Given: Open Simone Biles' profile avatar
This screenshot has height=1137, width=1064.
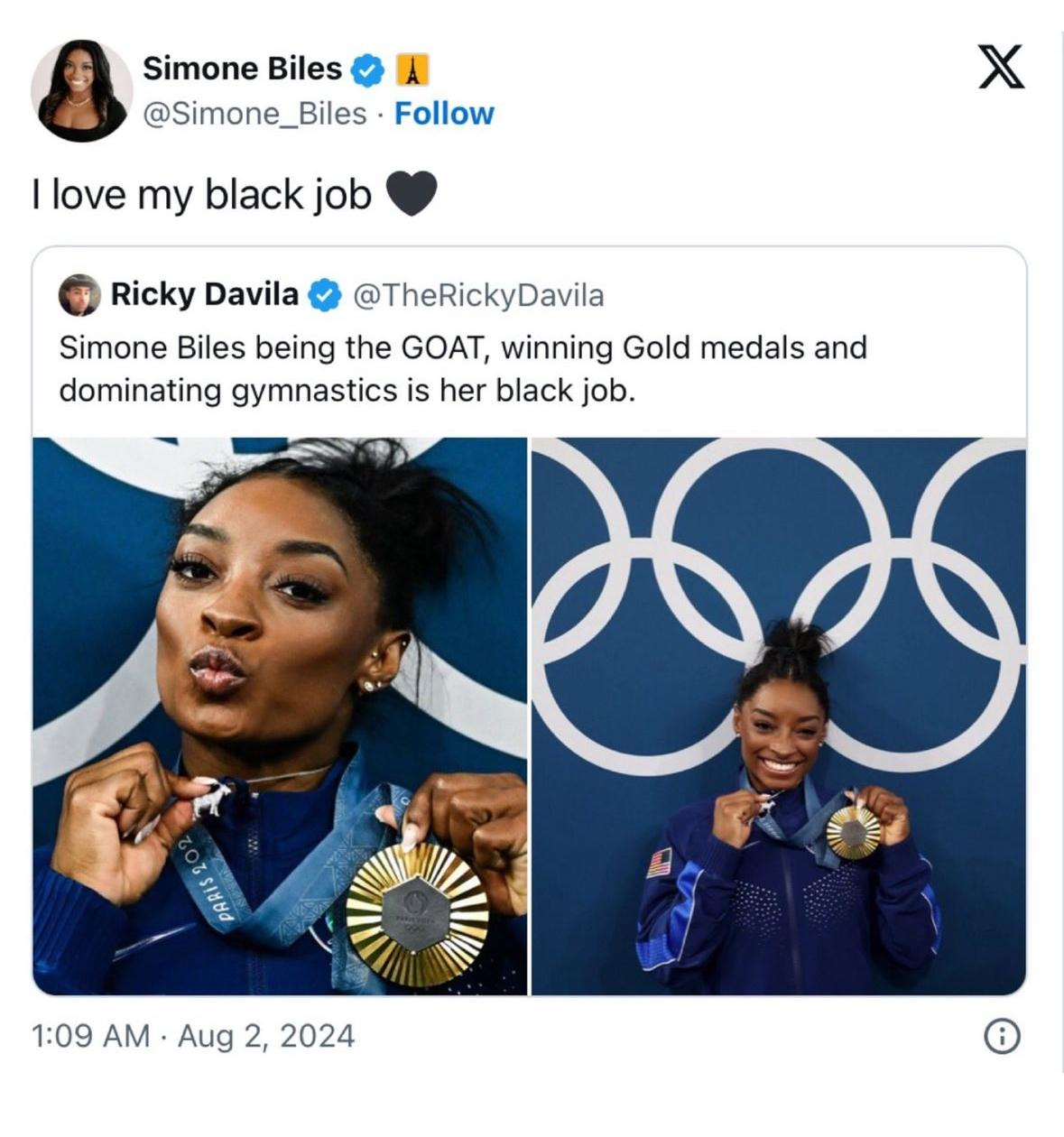Looking at the screenshot, I should point(81,90).
